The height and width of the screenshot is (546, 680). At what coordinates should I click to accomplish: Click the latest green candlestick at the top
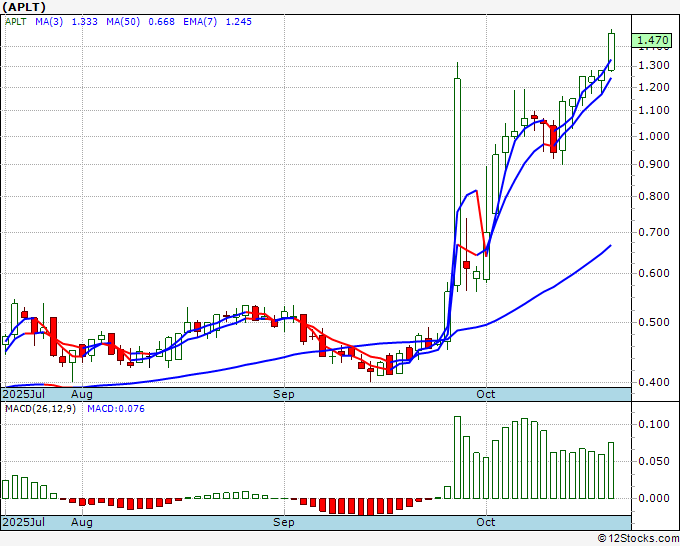[x=611, y=52]
